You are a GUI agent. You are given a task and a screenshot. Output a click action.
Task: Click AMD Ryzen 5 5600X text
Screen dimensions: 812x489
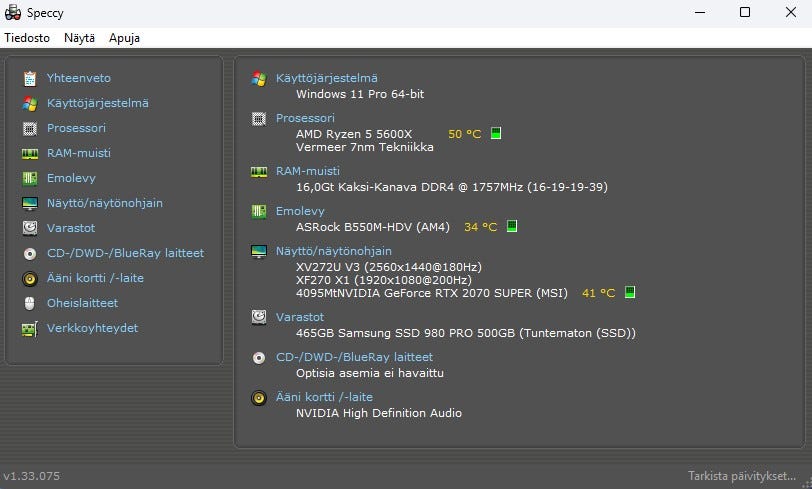click(354, 134)
